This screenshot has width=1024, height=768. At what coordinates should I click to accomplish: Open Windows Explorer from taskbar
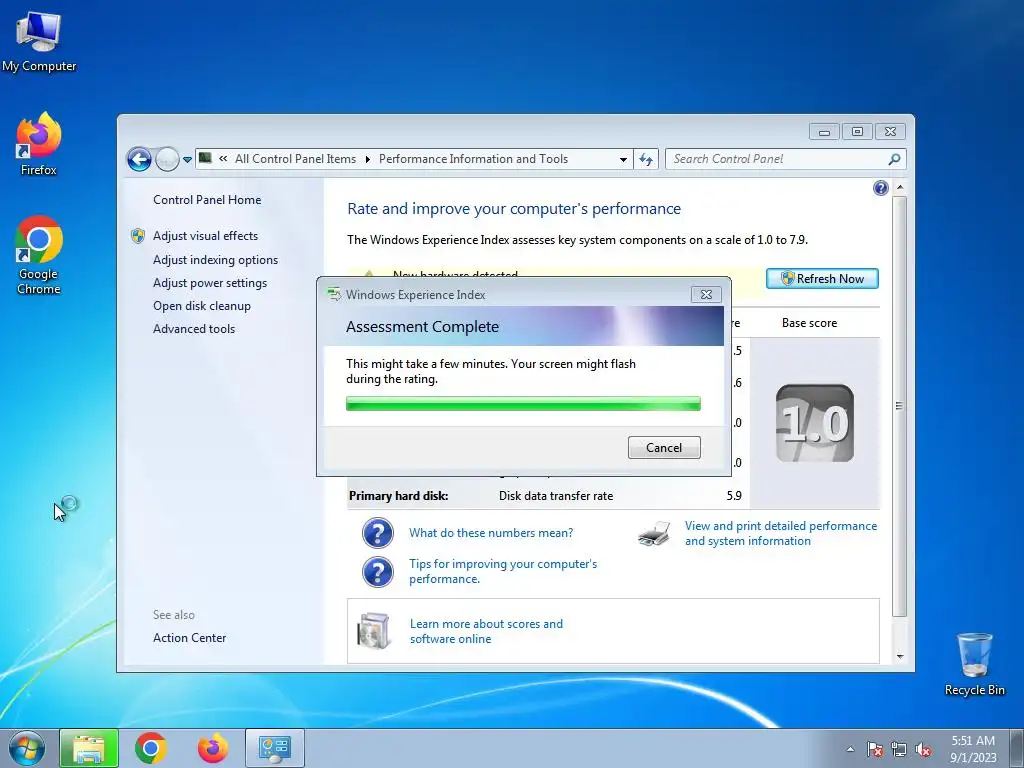tap(89, 748)
